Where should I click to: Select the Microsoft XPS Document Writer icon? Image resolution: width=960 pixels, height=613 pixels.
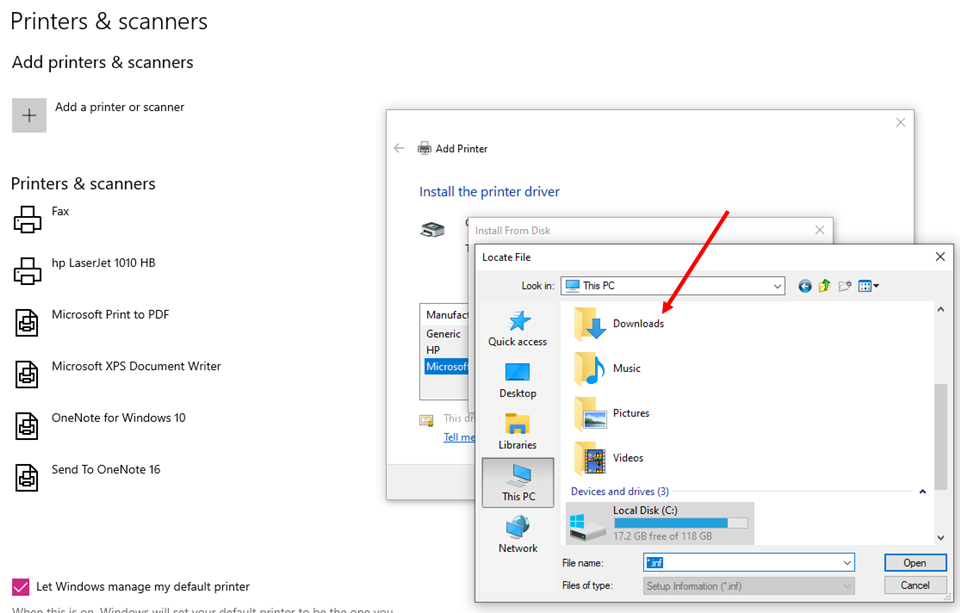[x=27, y=374]
